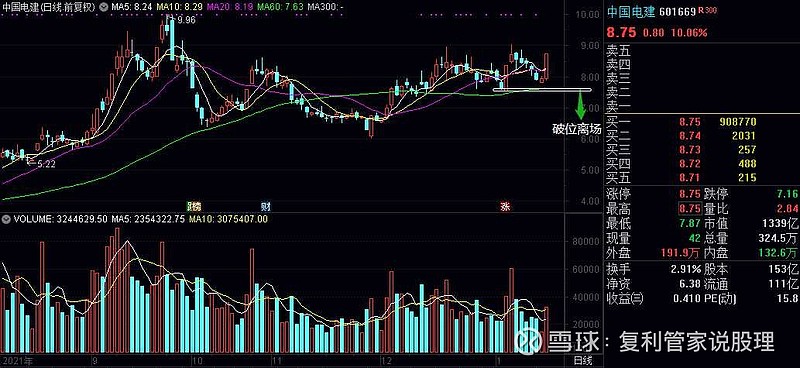Click the volume MA5: 2354322.75 label
This screenshot has width=800, height=368.
[148, 219]
